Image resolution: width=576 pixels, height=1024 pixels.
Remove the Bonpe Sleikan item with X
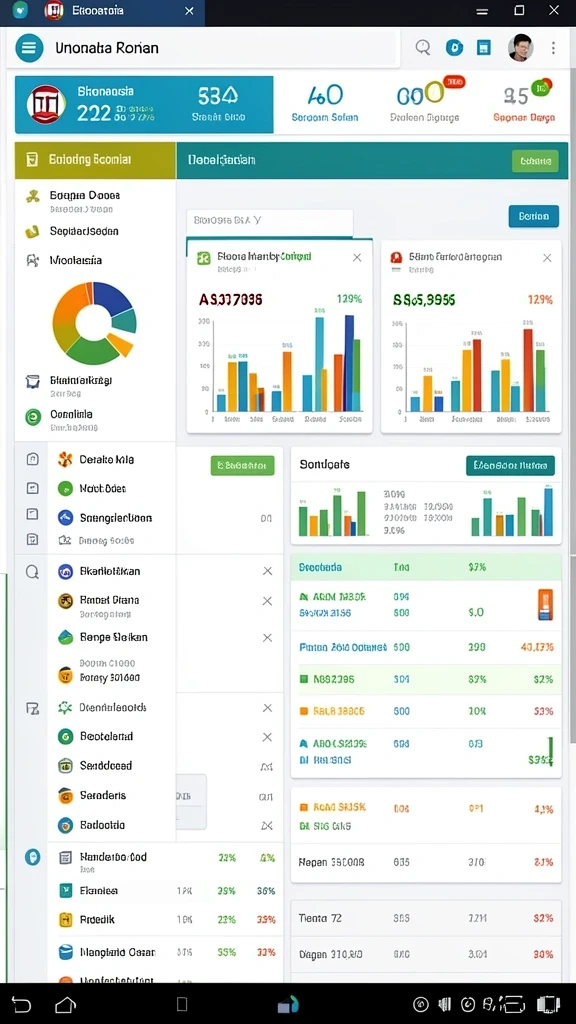267,638
